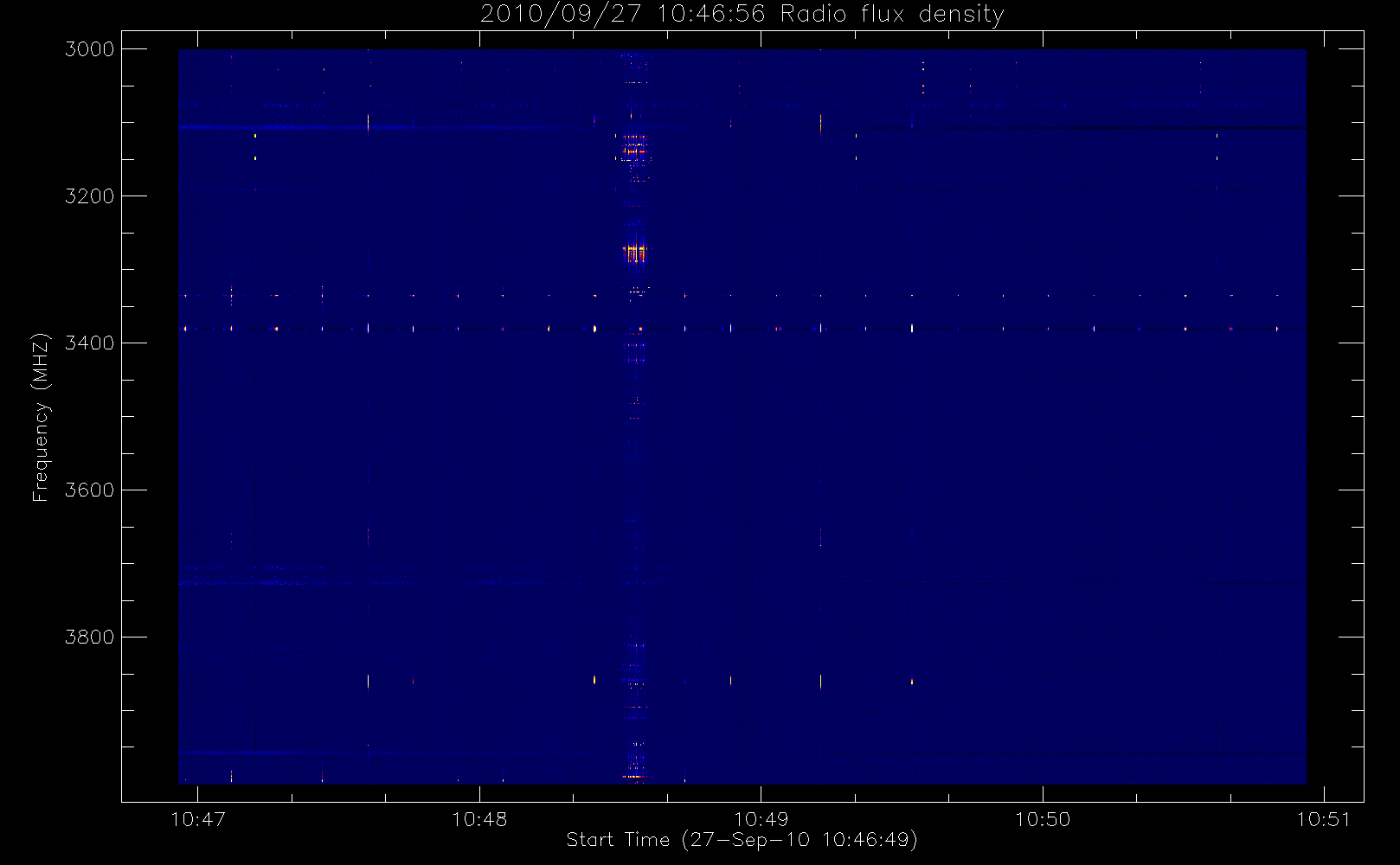Image resolution: width=1400 pixels, height=865 pixels.
Task: Select the 3400 frequency axis label
Action: point(90,343)
